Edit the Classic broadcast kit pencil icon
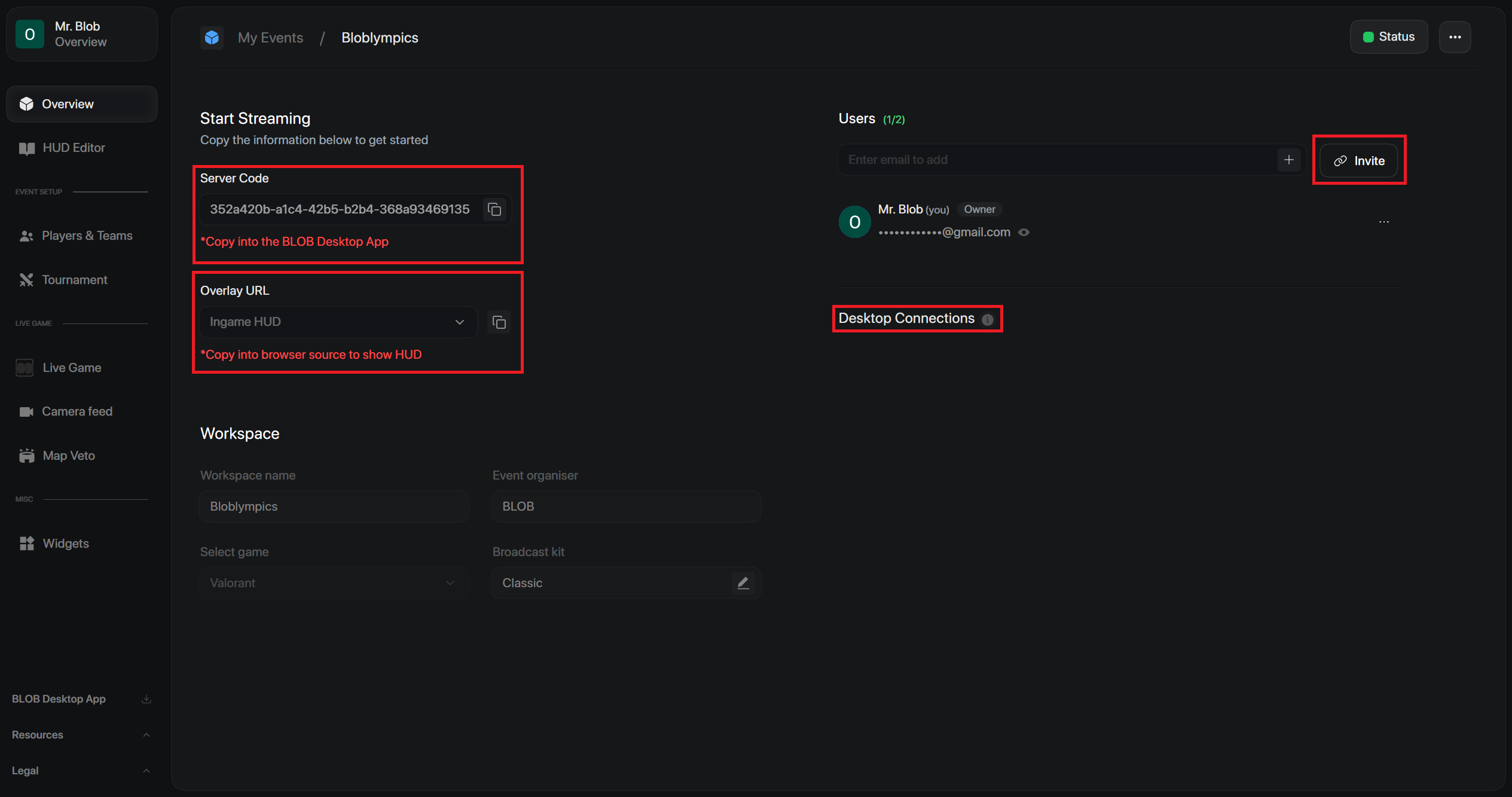This screenshot has height=797, width=1512. [x=743, y=583]
